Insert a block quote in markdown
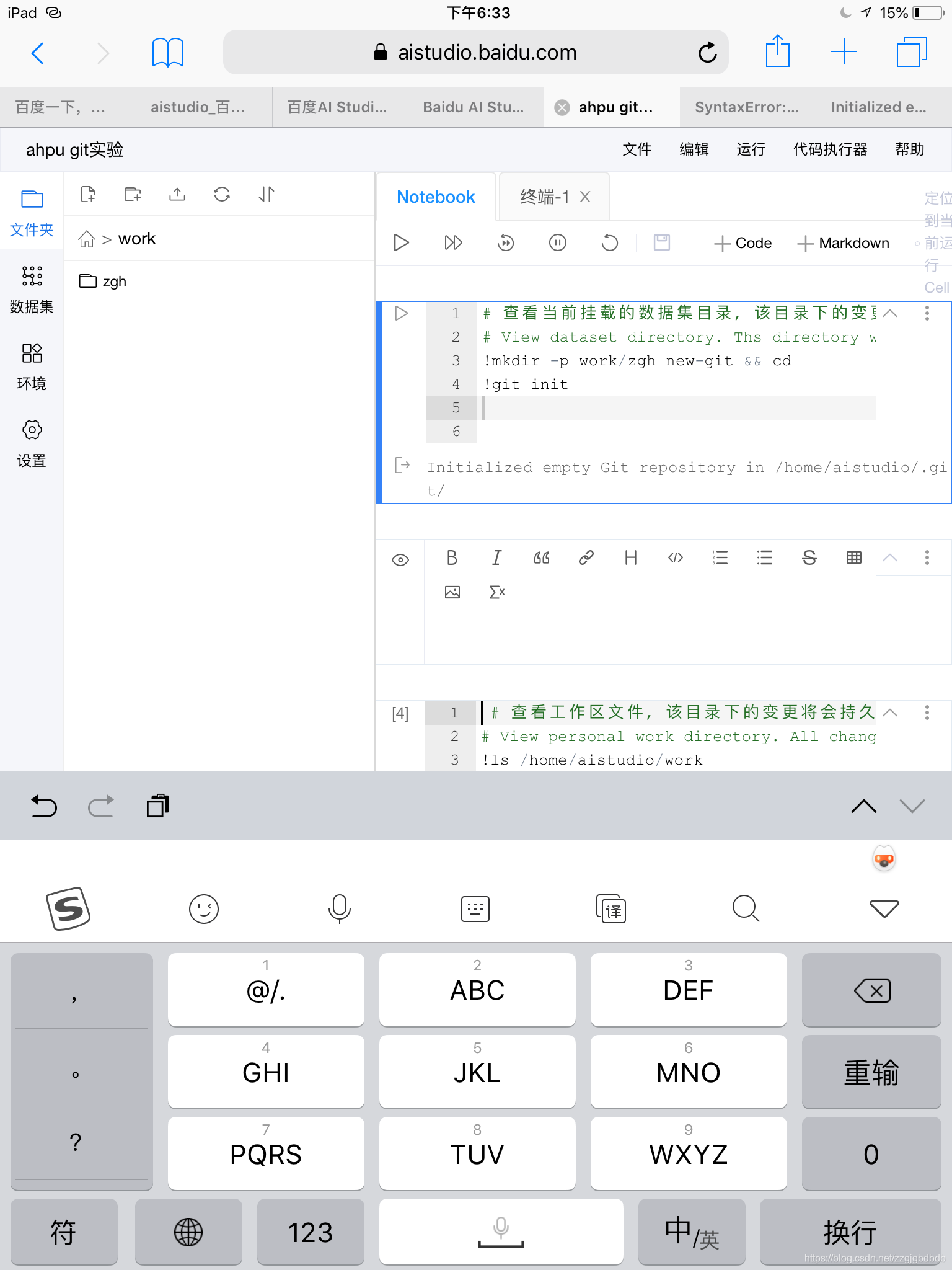The height and width of the screenshot is (1270, 952). click(x=541, y=558)
